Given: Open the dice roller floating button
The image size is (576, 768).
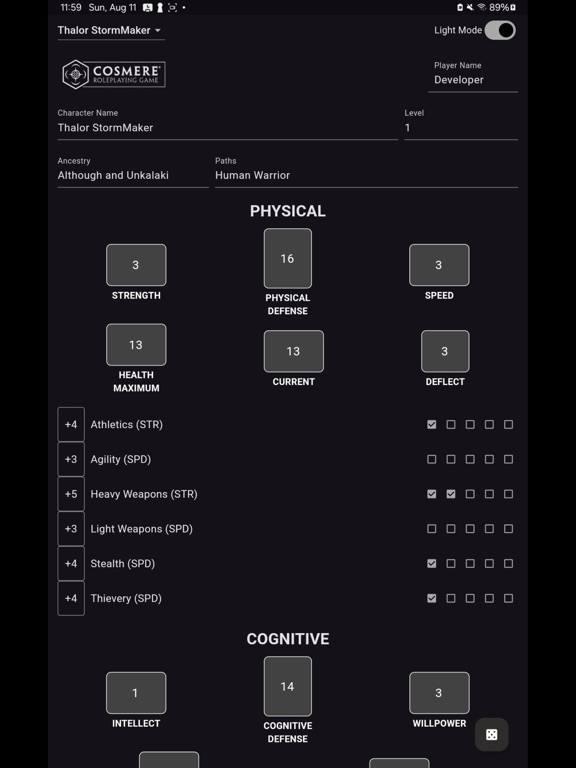Looking at the screenshot, I should click(x=491, y=734).
